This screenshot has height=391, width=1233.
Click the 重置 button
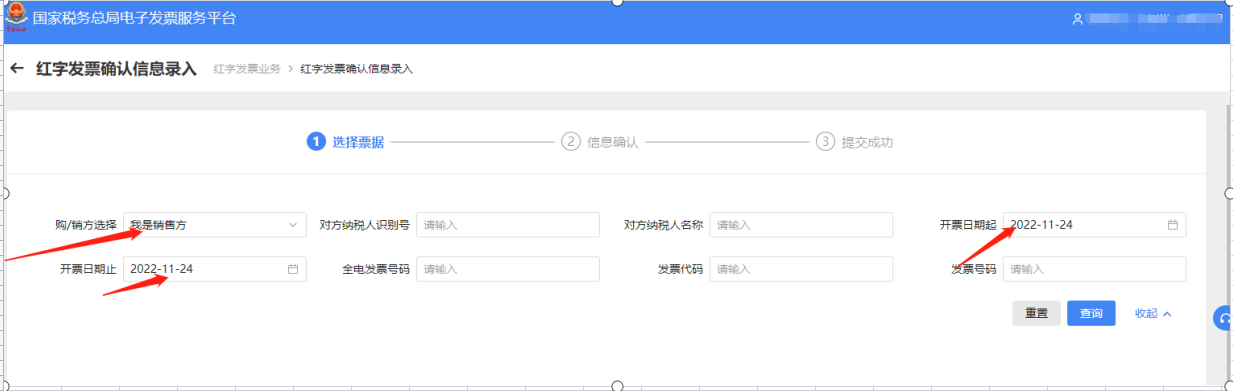[x=1036, y=313]
